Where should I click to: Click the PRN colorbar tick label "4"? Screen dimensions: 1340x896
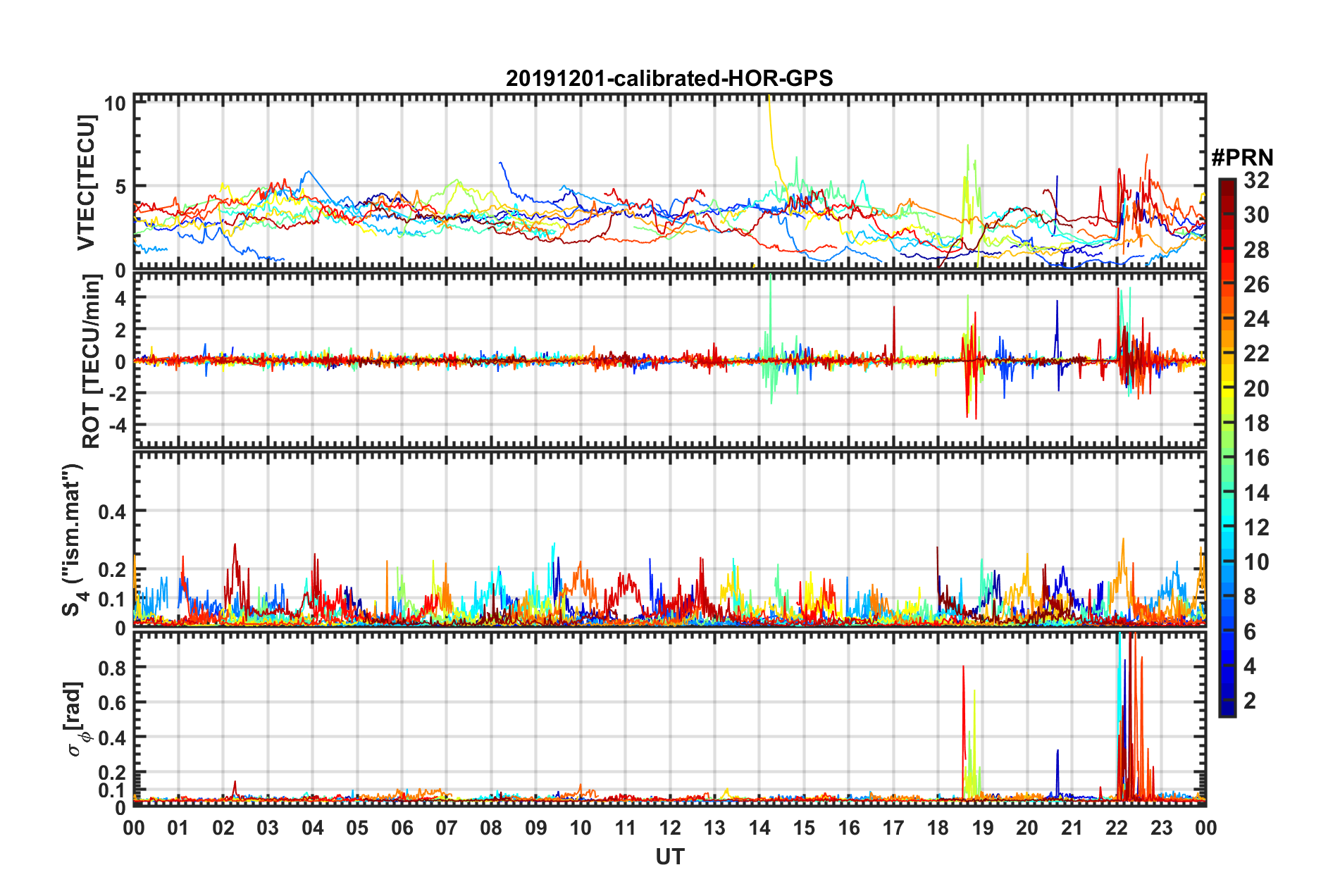[x=1250, y=666]
